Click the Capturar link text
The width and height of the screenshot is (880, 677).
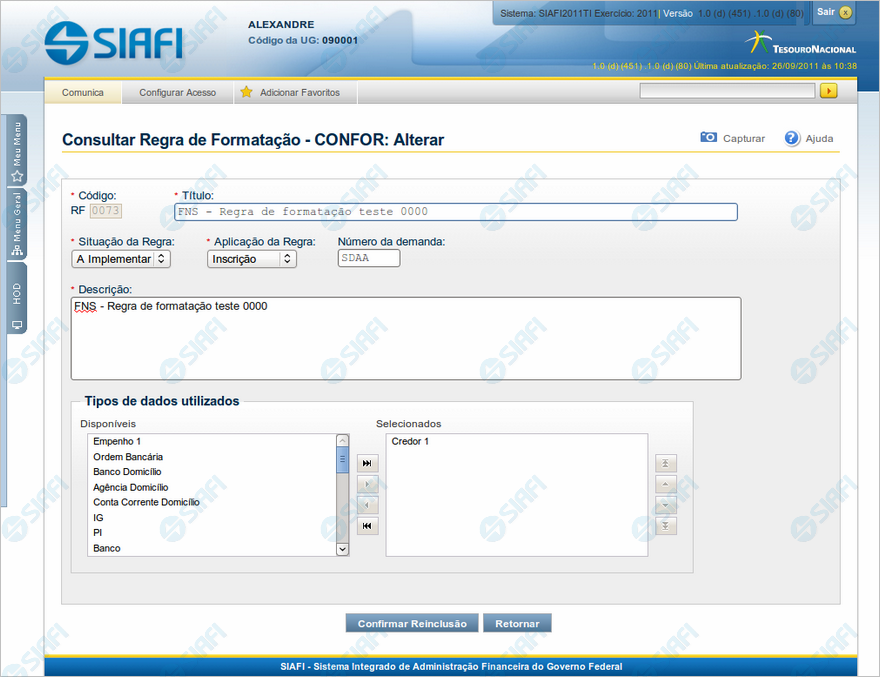pyautogui.click(x=744, y=138)
